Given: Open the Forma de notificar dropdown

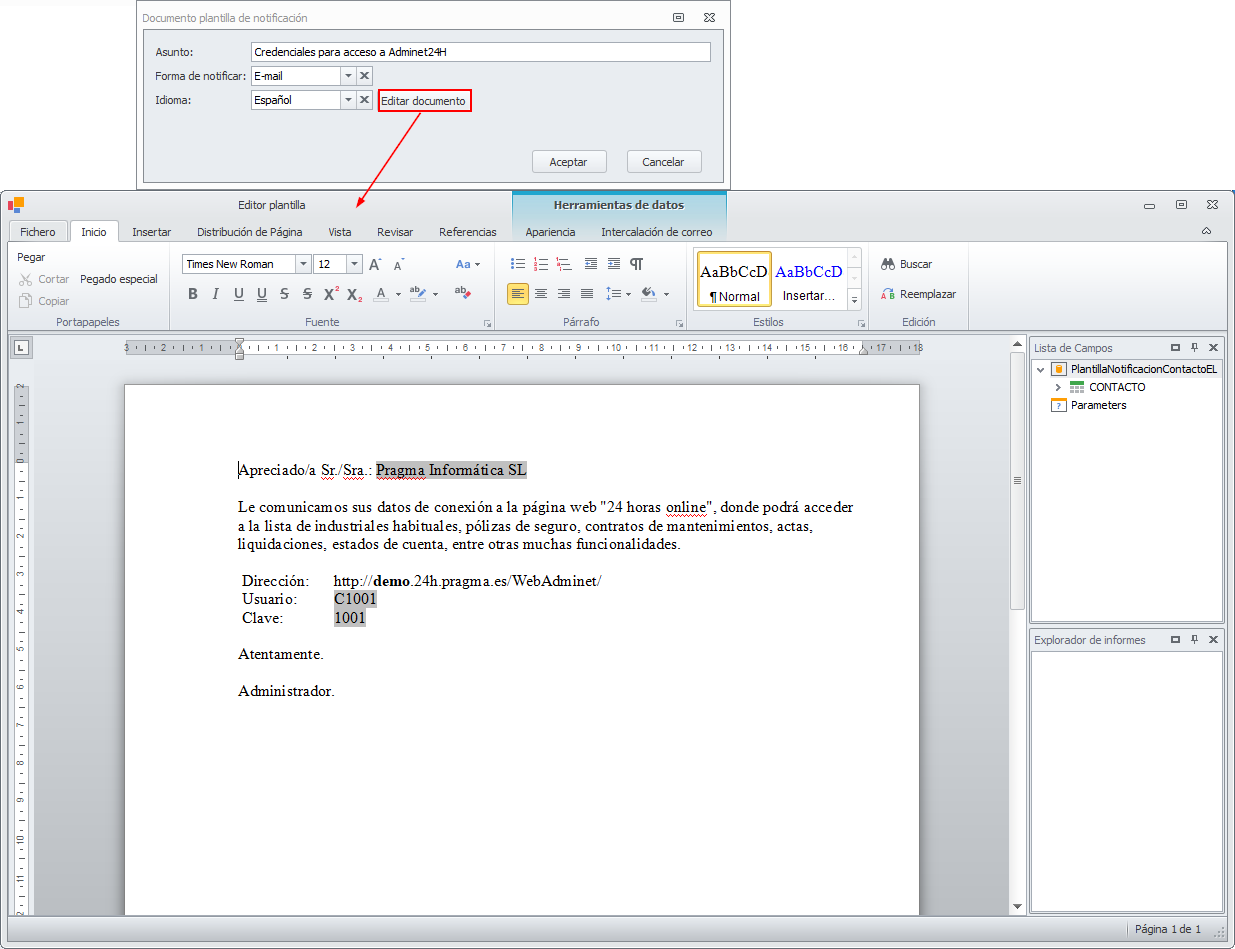Looking at the screenshot, I should tap(348, 76).
